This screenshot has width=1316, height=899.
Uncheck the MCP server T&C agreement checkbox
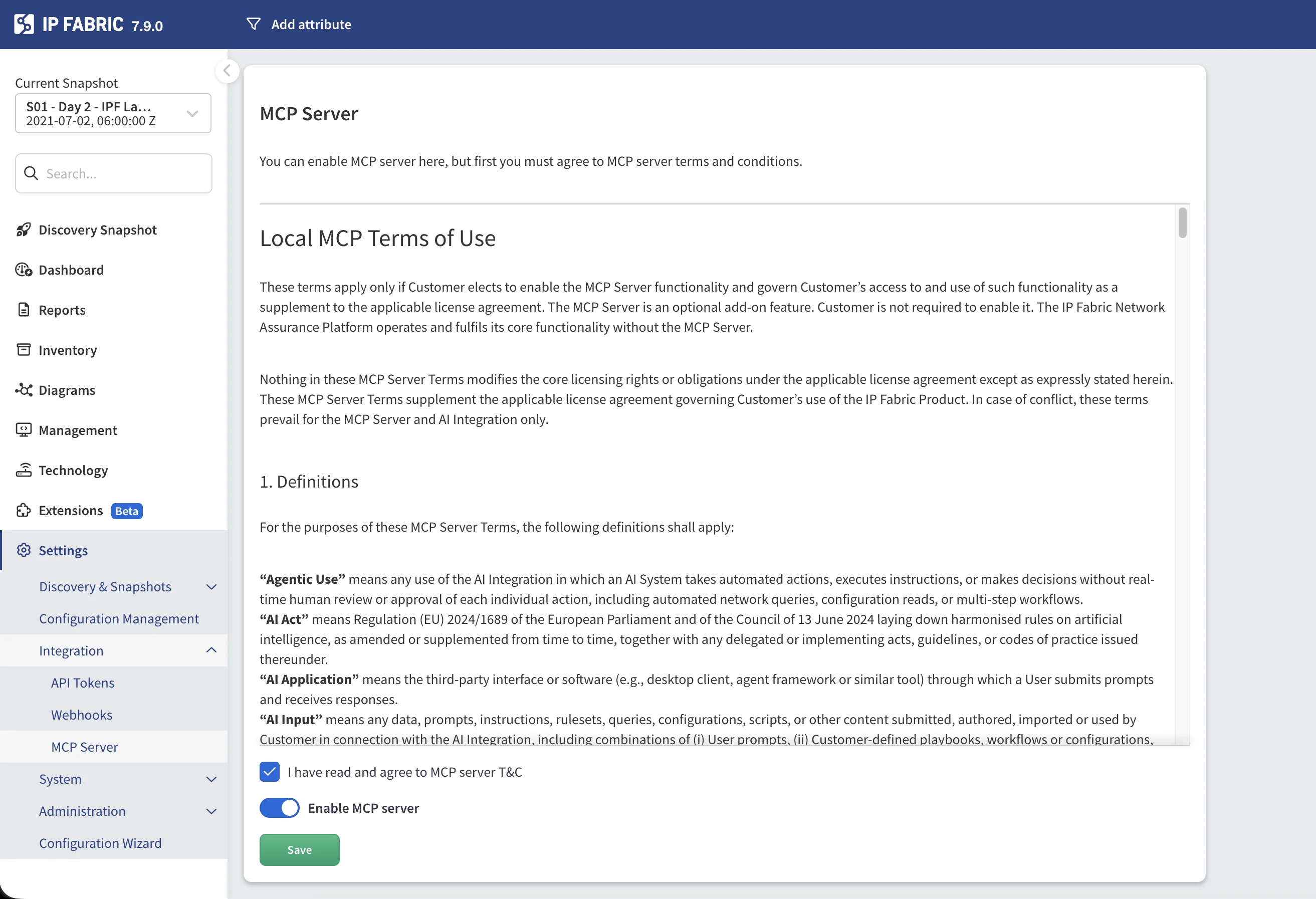click(270, 772)
